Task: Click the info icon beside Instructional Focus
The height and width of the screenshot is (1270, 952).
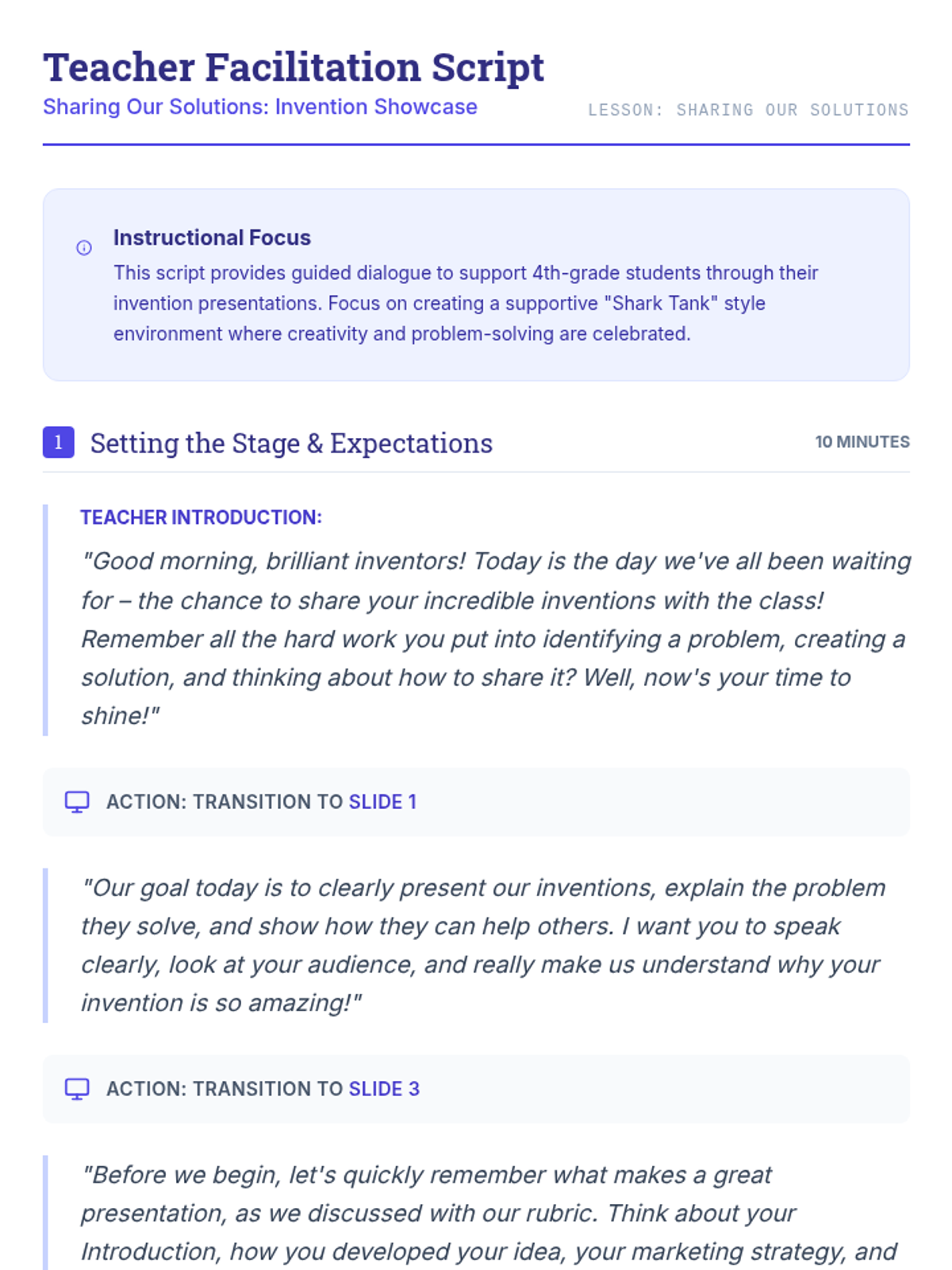Action: 84,248
